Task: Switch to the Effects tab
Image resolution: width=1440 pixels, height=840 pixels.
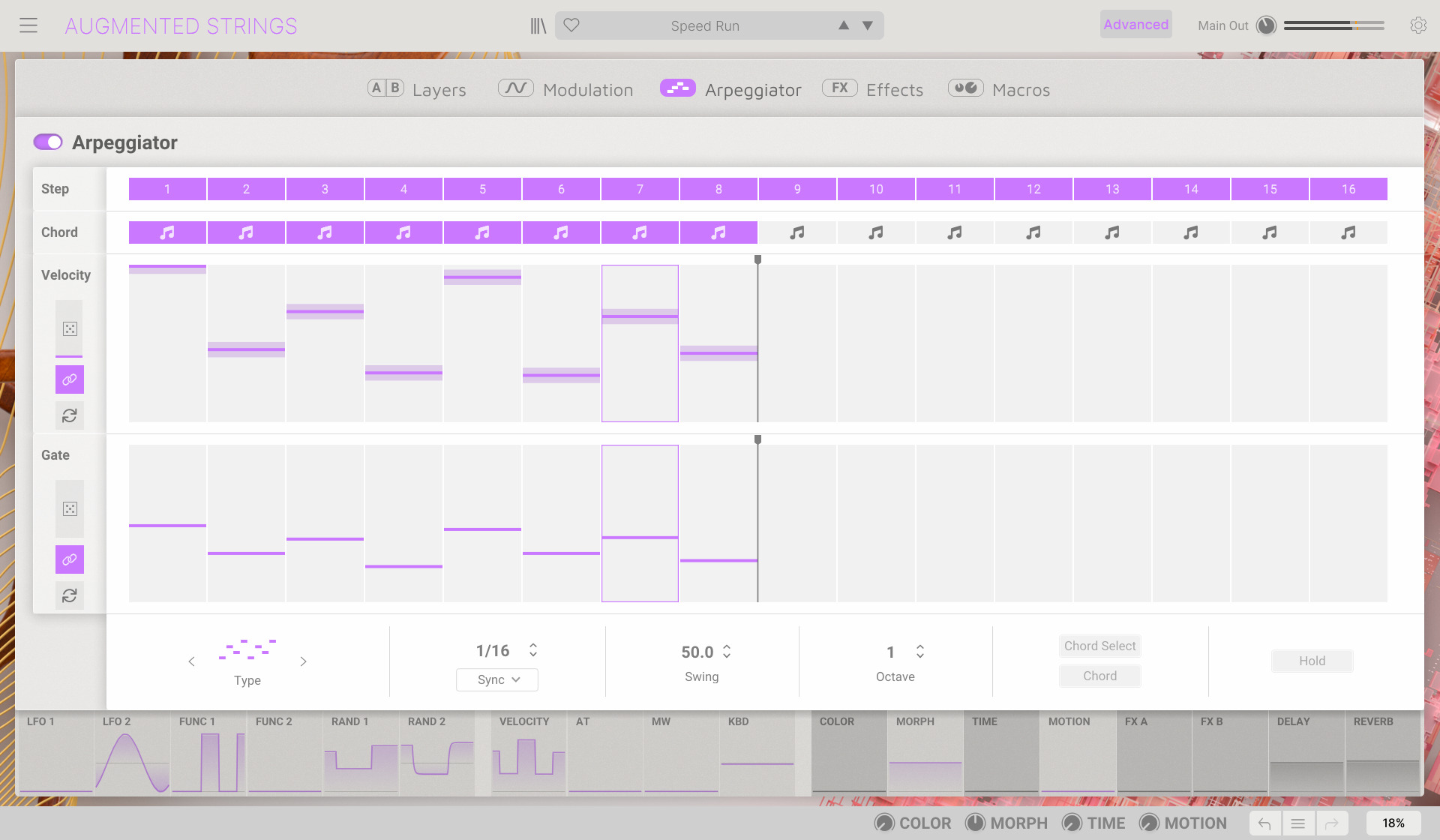Action: (873, 89)
